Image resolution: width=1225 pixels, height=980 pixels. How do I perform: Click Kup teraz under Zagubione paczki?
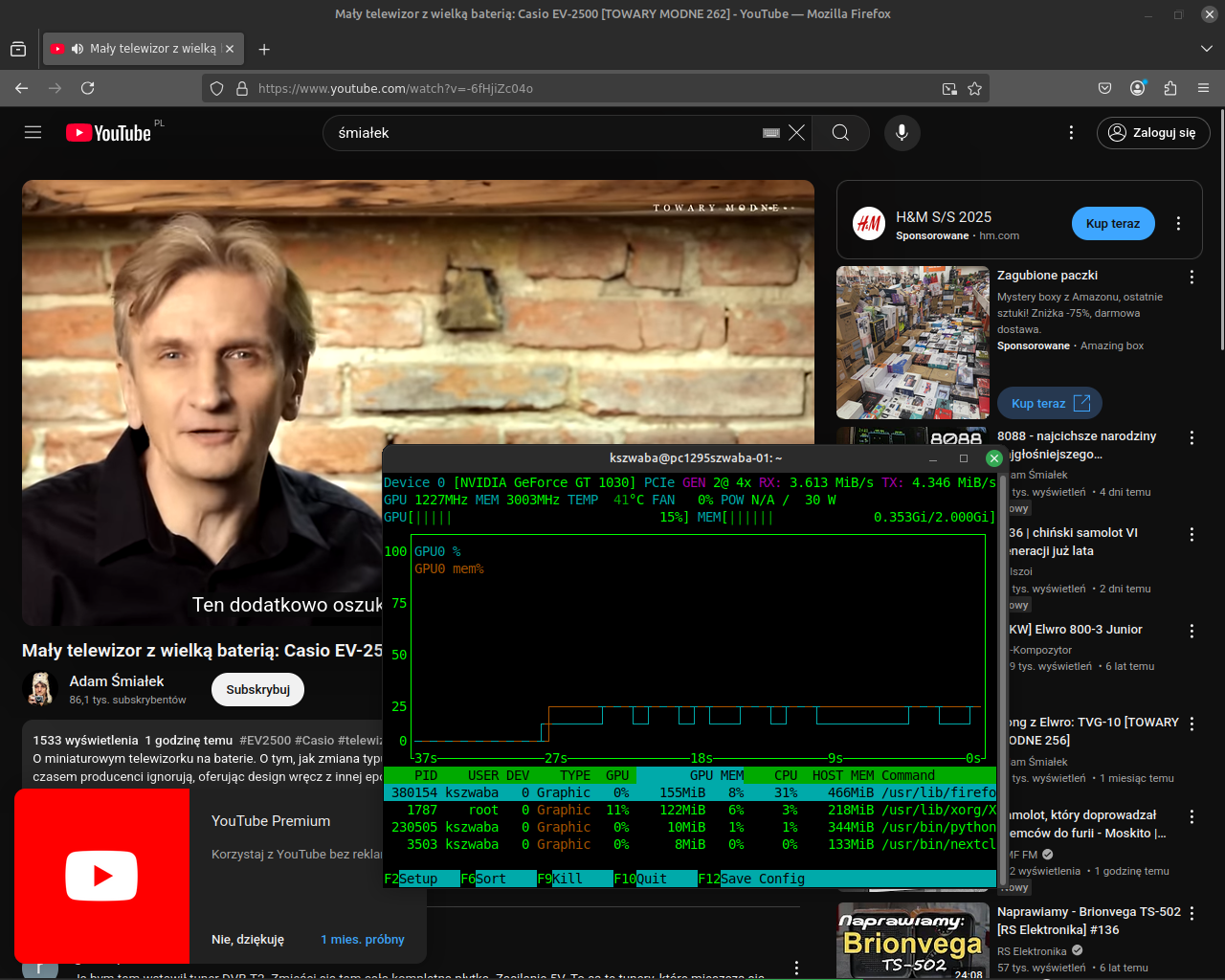coord(1050,403)
